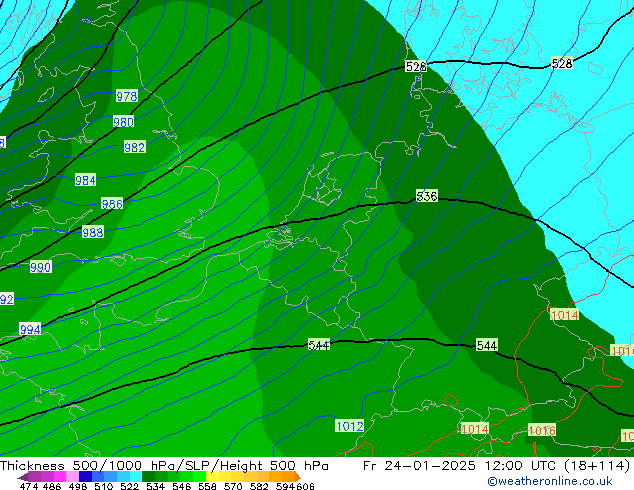Click the 986 isobar label
This screenshot has height=490, width=634.
coord(112,204)
